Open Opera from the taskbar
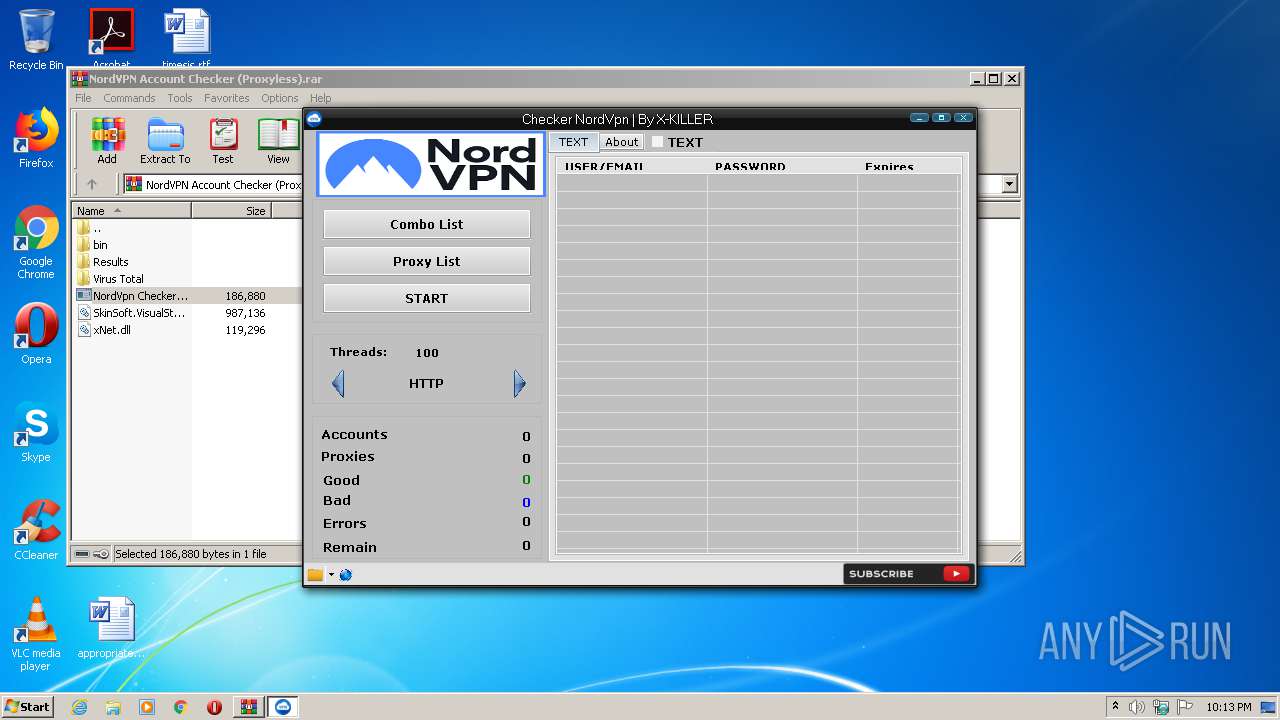Screen dimensions: 1280x720 click(x=214, y=707)
